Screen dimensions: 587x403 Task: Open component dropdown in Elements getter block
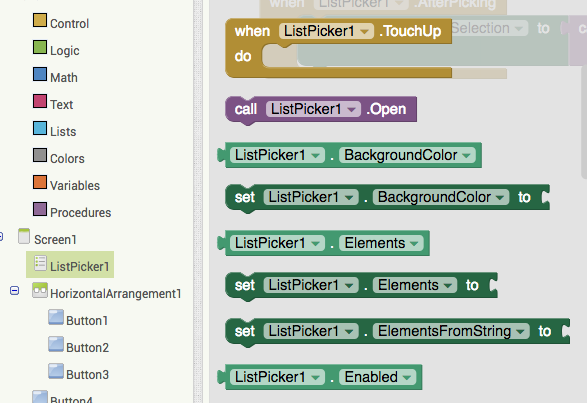click(x=277, y=243)
